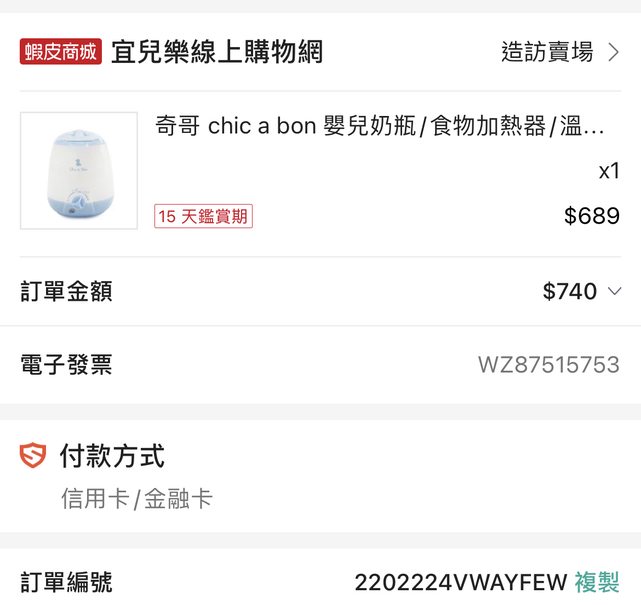Select order number 2202224VWAYFEW
This screenshot has width=641, height=605.
[460, 582]
